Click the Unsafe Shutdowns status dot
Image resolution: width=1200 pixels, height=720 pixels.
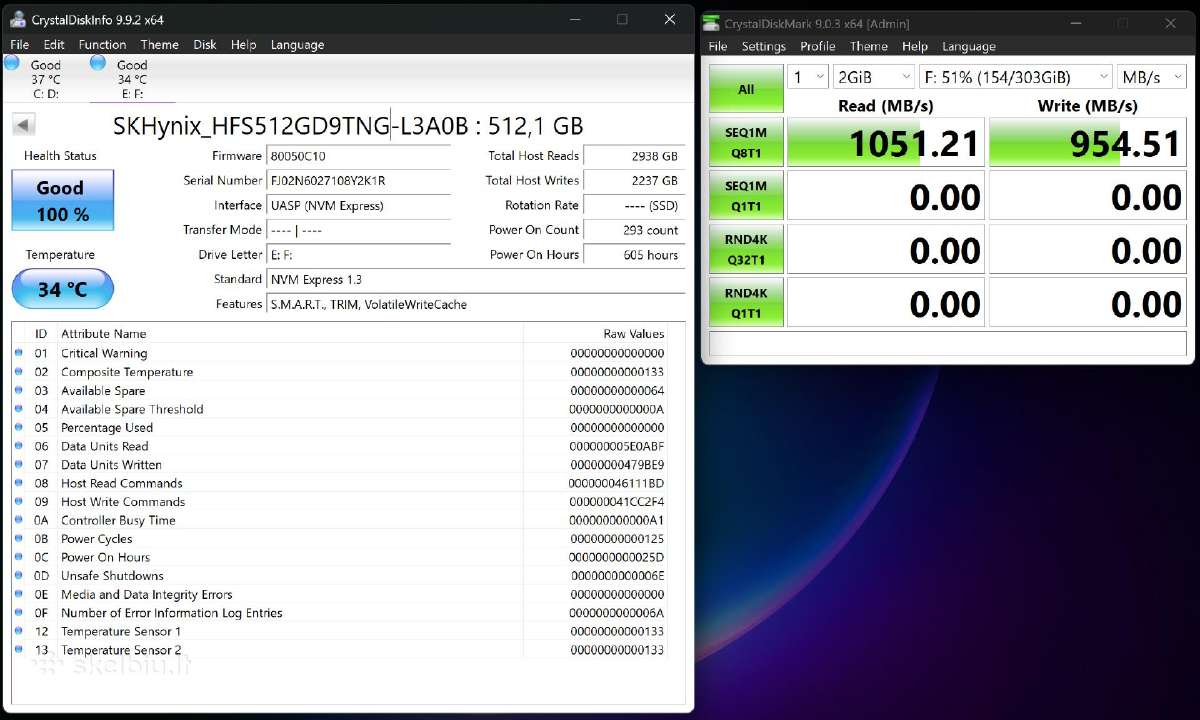[19, 576]
